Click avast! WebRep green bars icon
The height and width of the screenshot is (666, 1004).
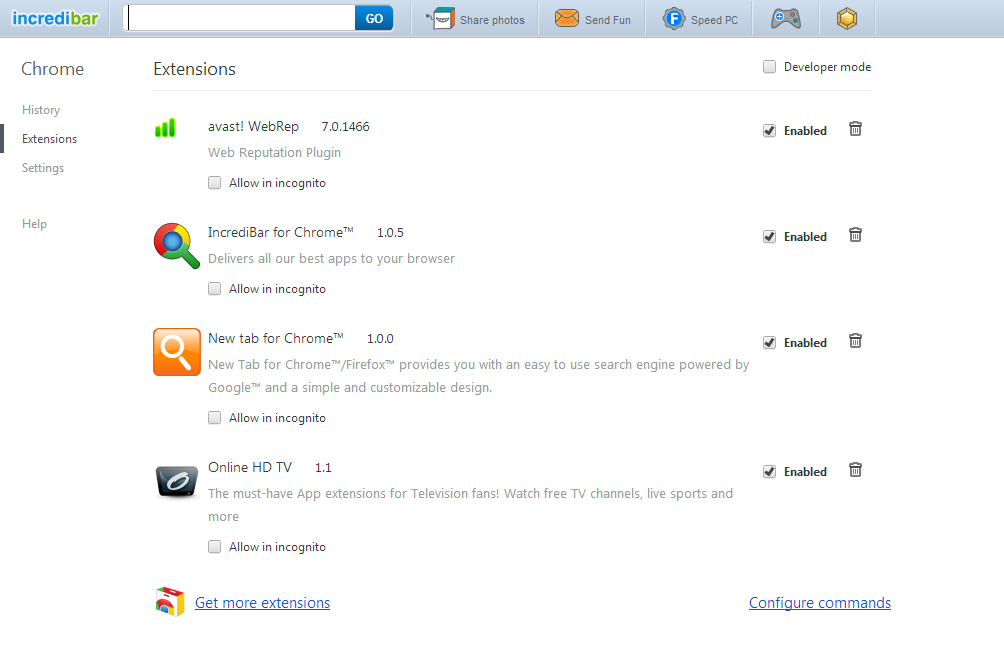coord(165,127)
